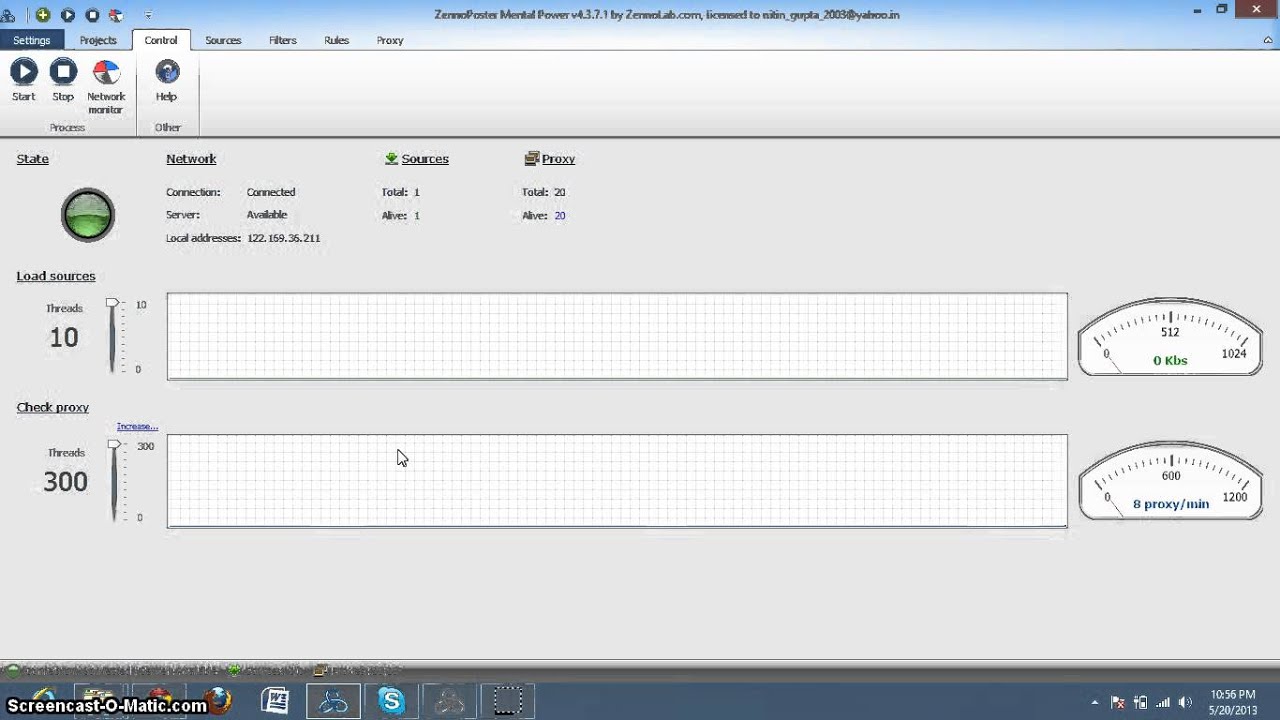Click the State heading
This screenshot has width=1280, height=720.
click(x=33, y=159)
